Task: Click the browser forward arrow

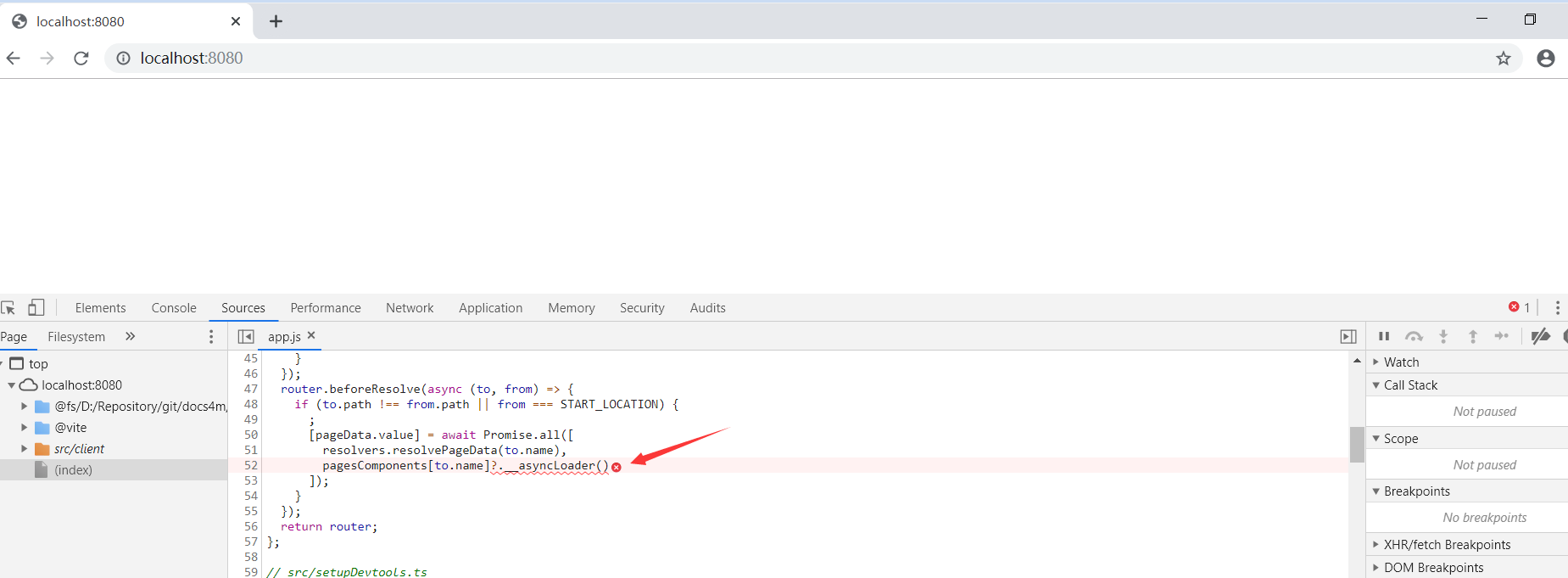Action: 47,58
